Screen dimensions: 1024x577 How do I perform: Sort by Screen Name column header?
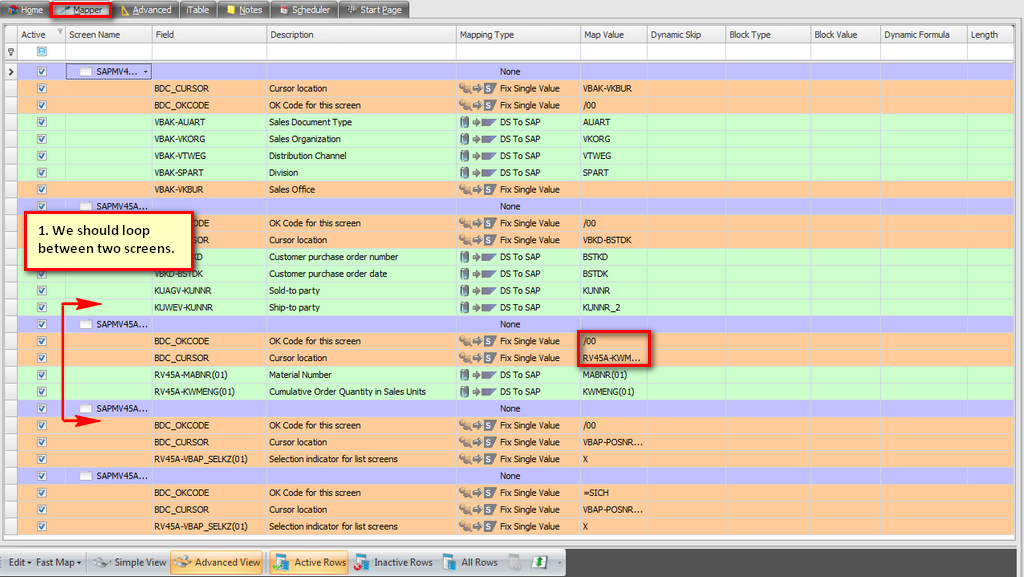108,35
